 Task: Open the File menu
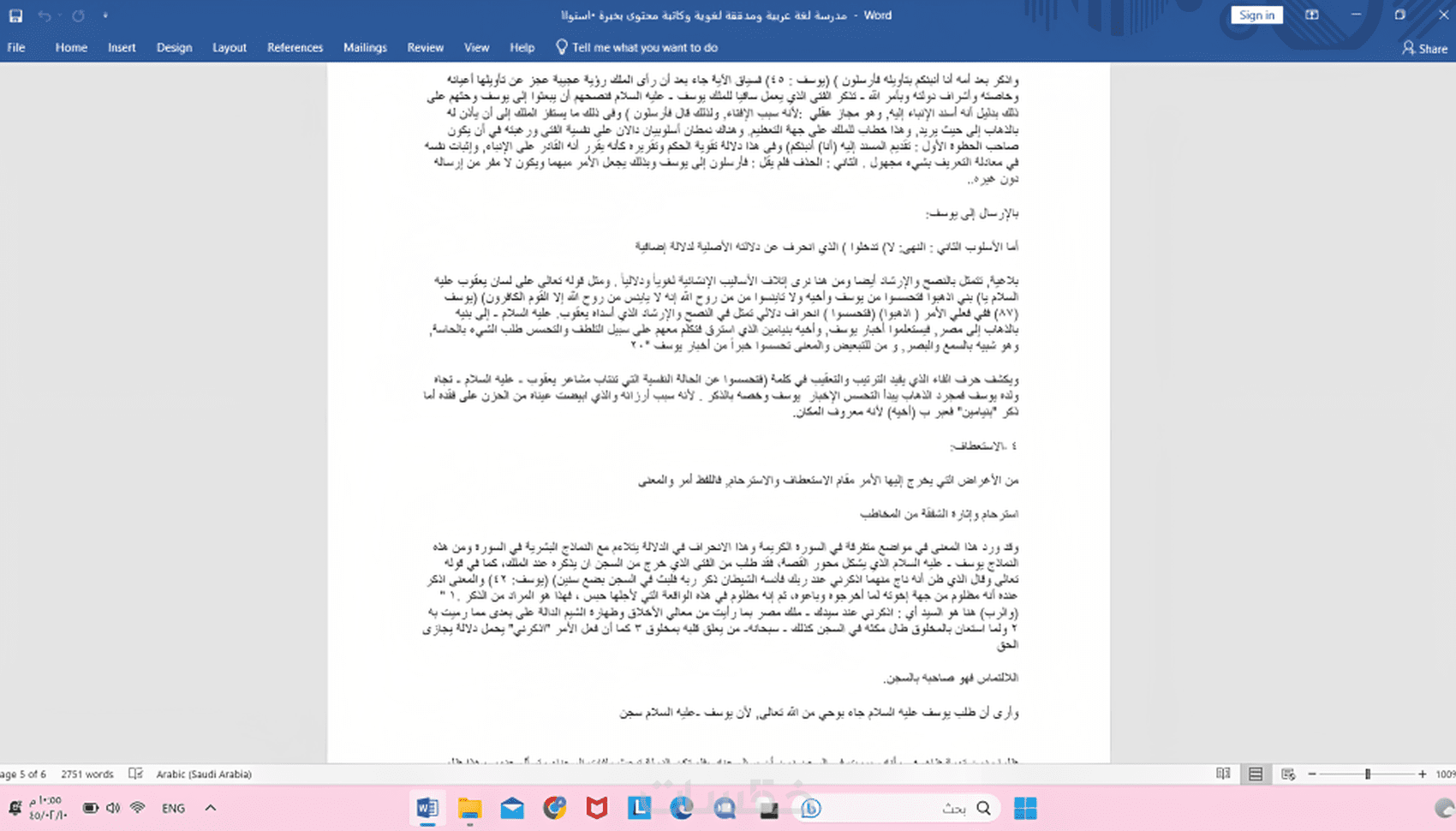coord(16,48)
